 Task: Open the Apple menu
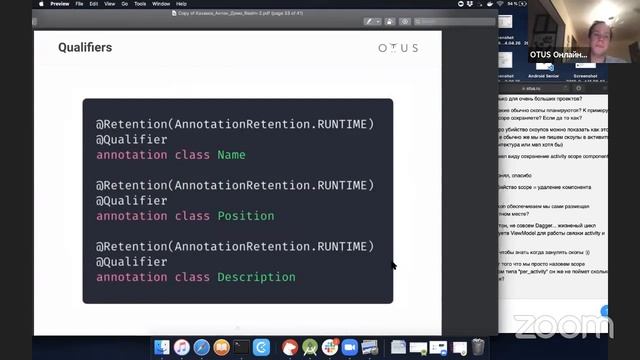click(x=41, y=4)
